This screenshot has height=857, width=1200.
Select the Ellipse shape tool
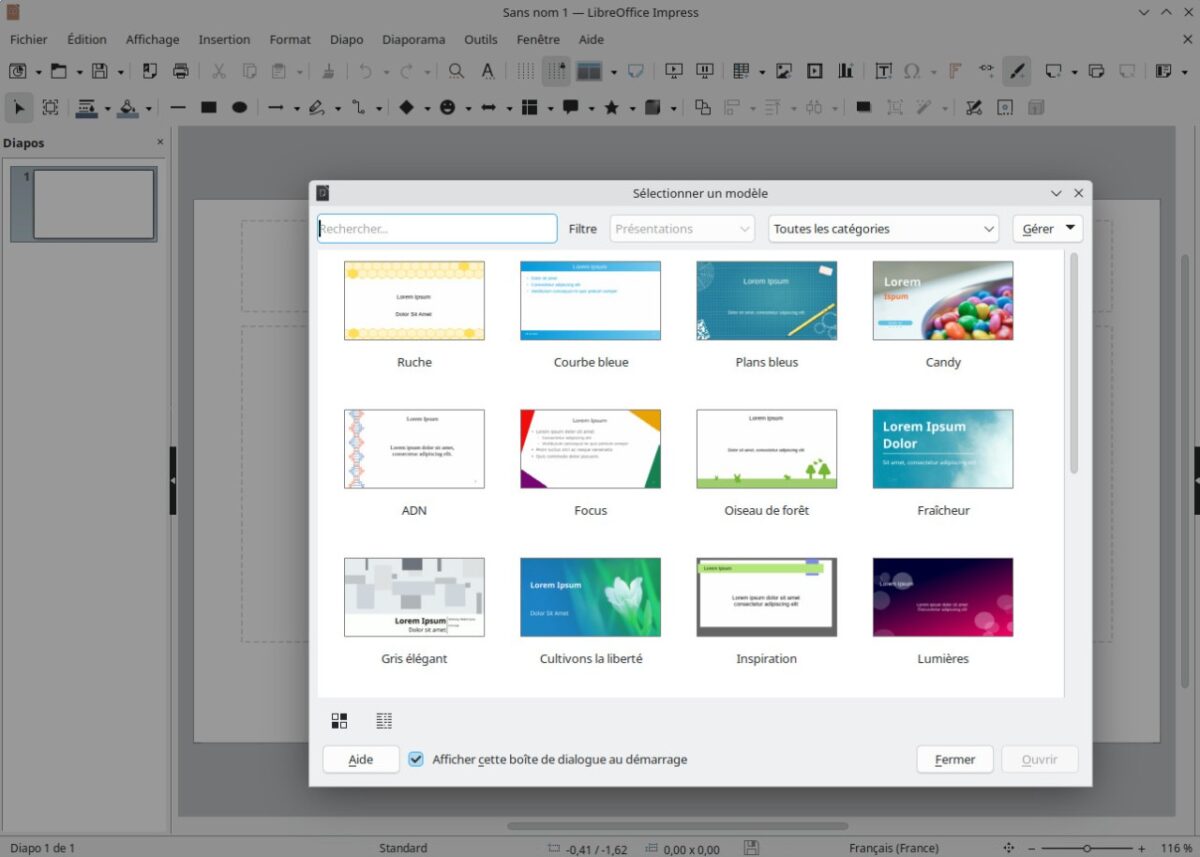point(240,107)
